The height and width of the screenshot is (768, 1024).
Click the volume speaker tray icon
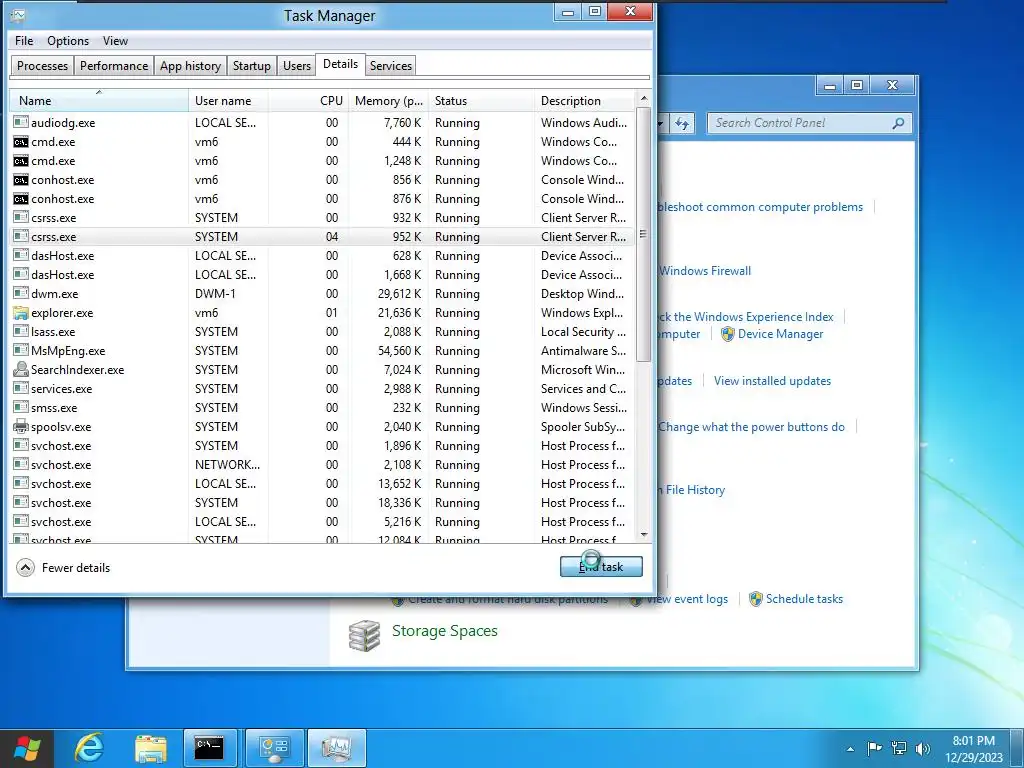pyautogui.click(x=923, y=748)
